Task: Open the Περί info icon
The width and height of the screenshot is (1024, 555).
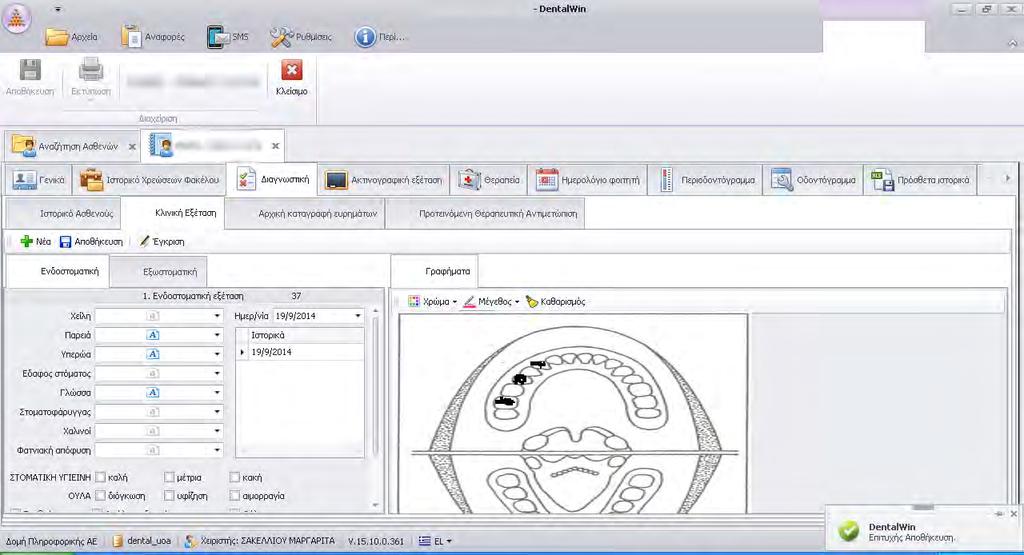Action: pos(365,37)
